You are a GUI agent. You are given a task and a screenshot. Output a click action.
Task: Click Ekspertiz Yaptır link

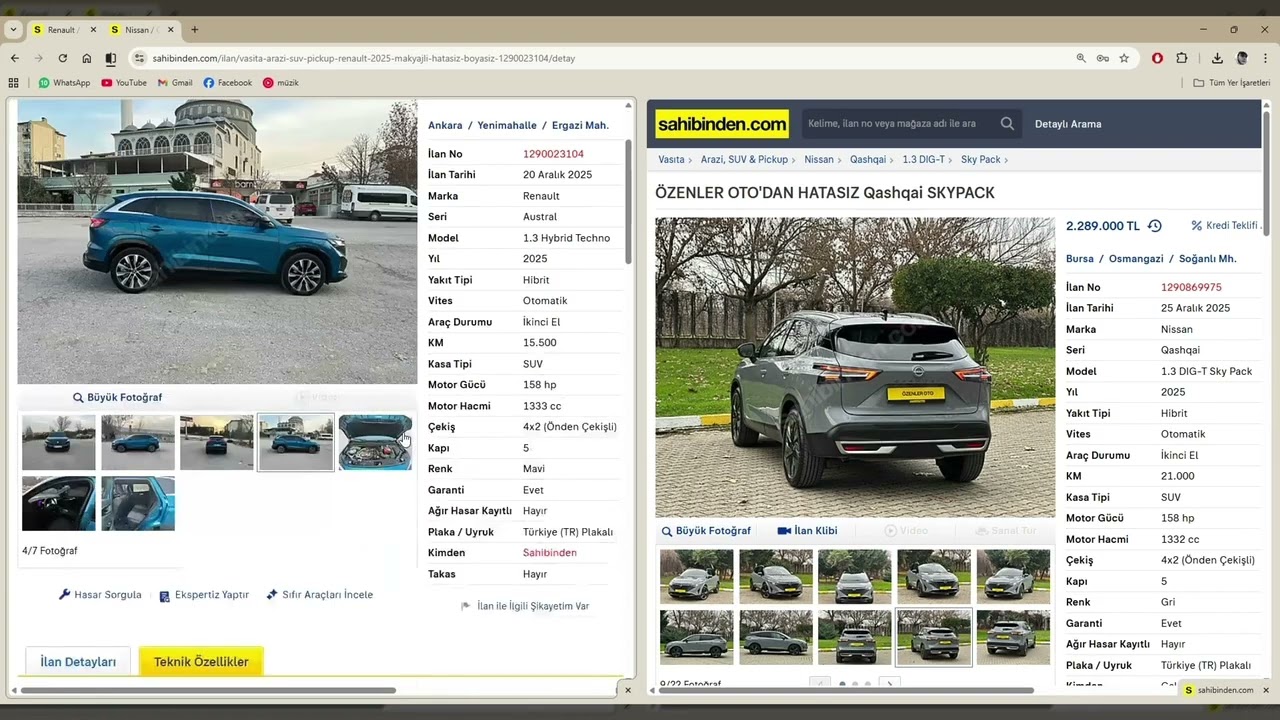coord(204,595)
